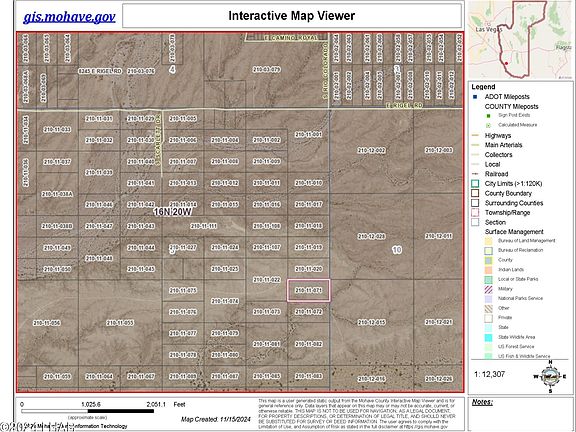Viewport: 576px width, 432px height.
Task: Click the Military hatched purple swatch
Action: (x=488, y=289)
